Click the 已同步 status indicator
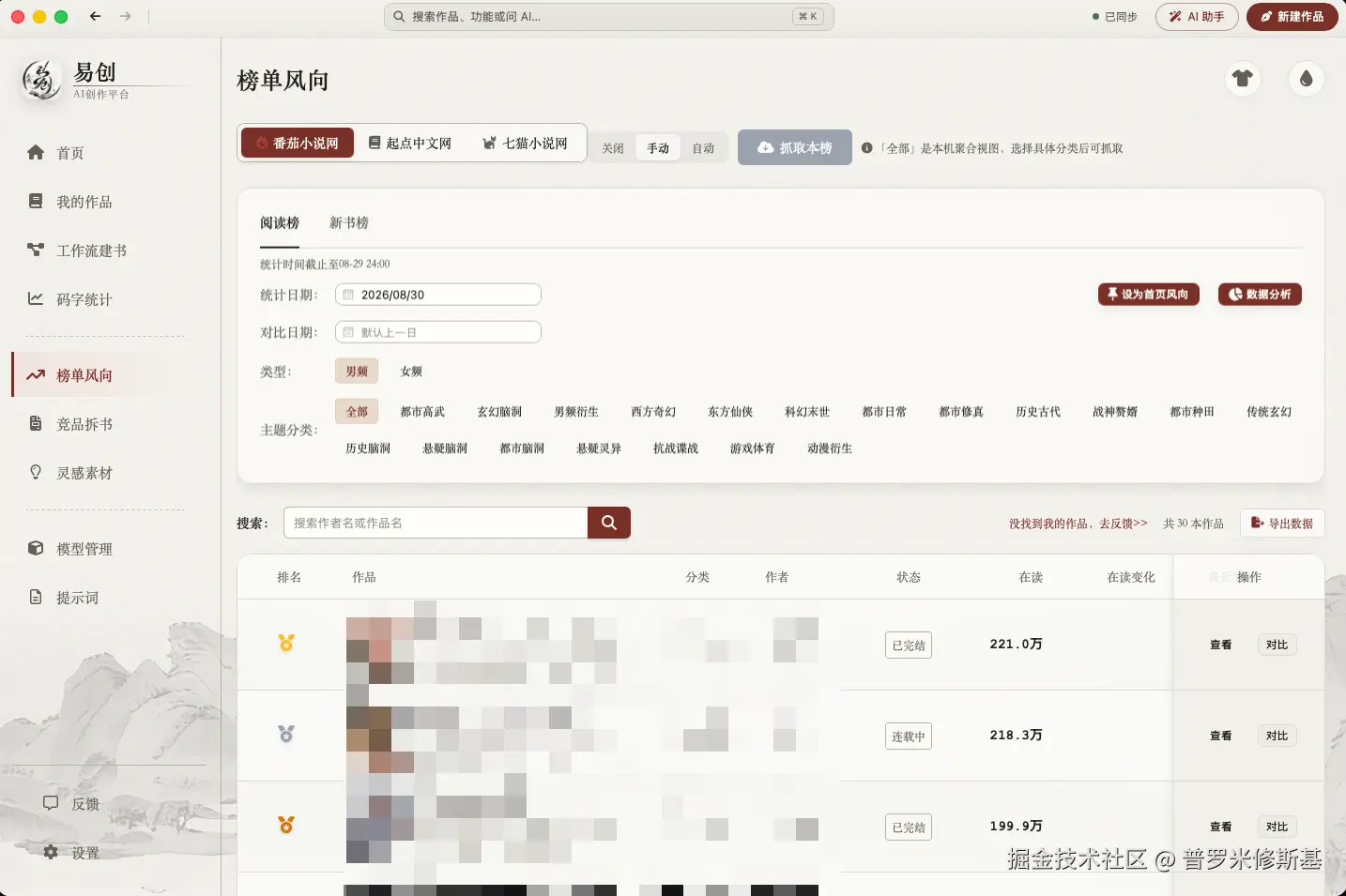This screenshot has height=896, width=1346. (1115, 17)
